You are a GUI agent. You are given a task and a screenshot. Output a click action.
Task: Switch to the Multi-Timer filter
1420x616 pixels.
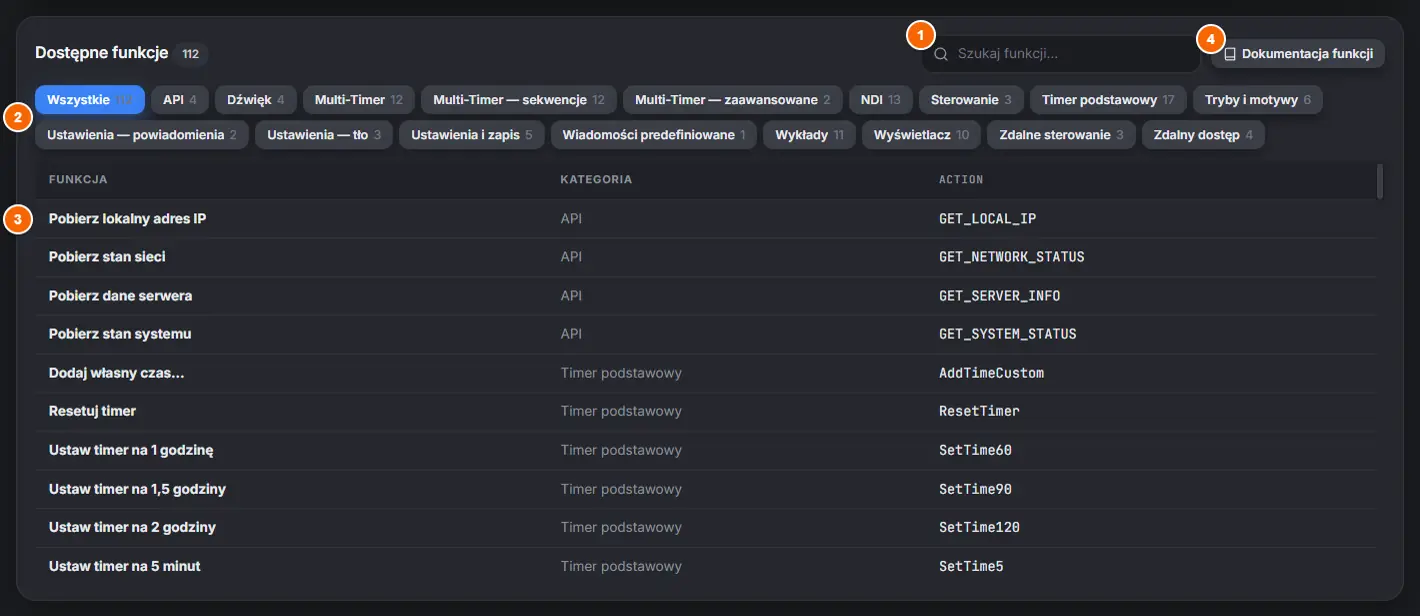coord(359,100)
